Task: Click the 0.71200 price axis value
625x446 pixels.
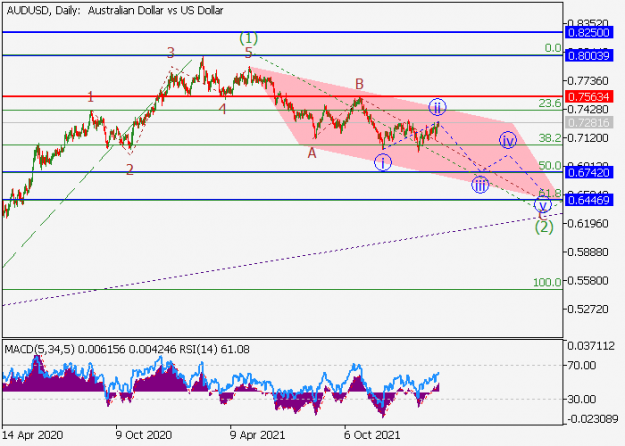Action: (589, 138)
